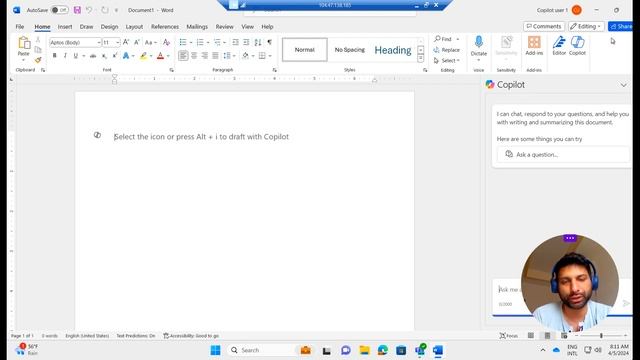Click the text highlight color yellow button
The image size is (640, 360).
(143, 56)
